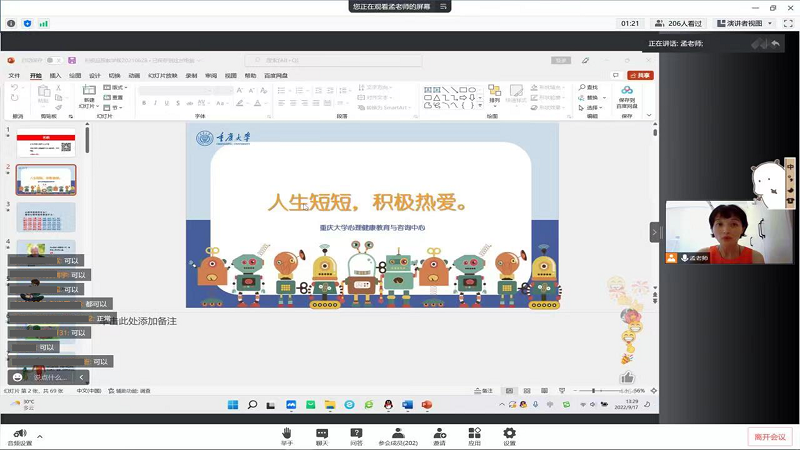
Task: Click the Format Painter icon
Action: pos(58,107)
